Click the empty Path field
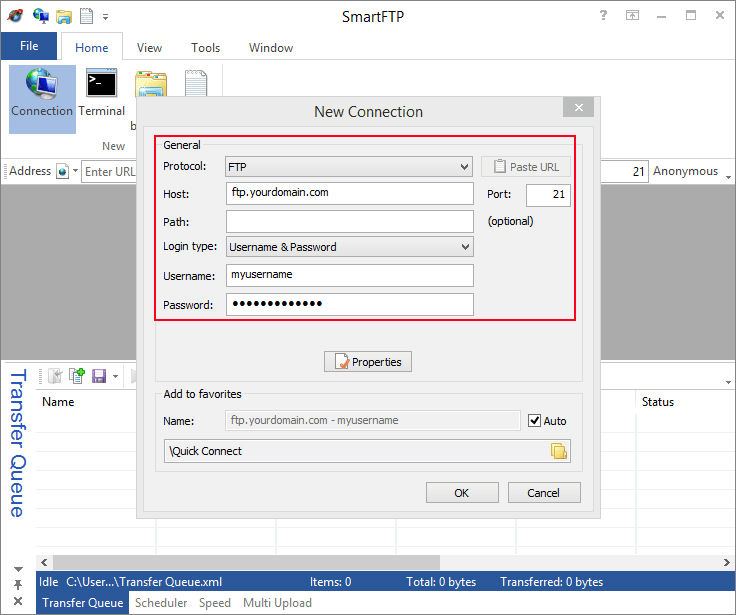Viewport: 736px width, 615px height. tap(350, 222)
